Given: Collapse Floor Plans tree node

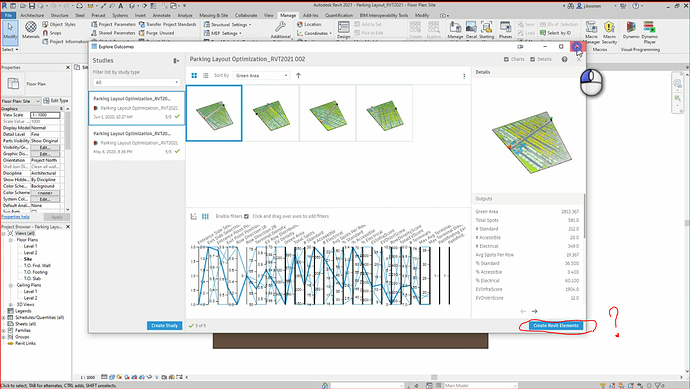Looking at the screenshot, I should (x=11, y=240).
